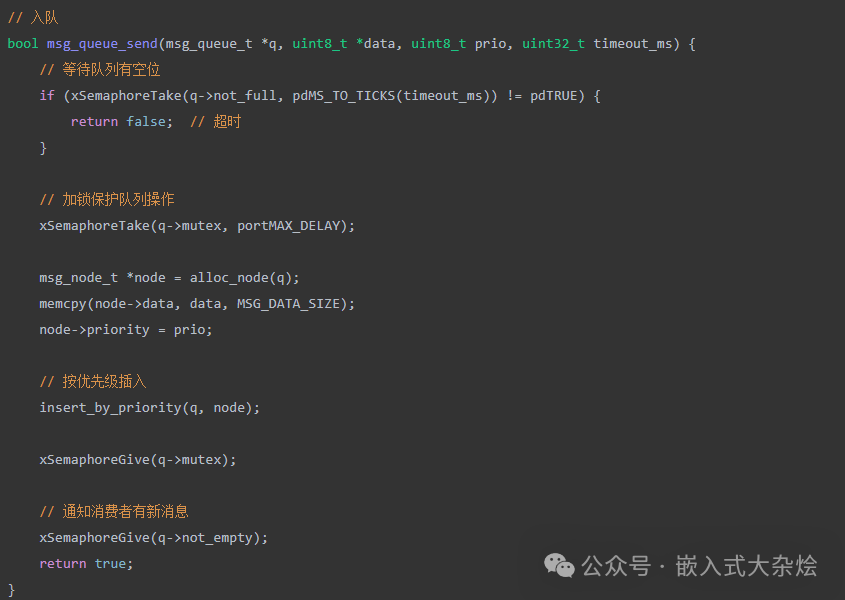Click the call "alloc_node(q)"
This screenshot has height=600, width=845.
(240, 278)
